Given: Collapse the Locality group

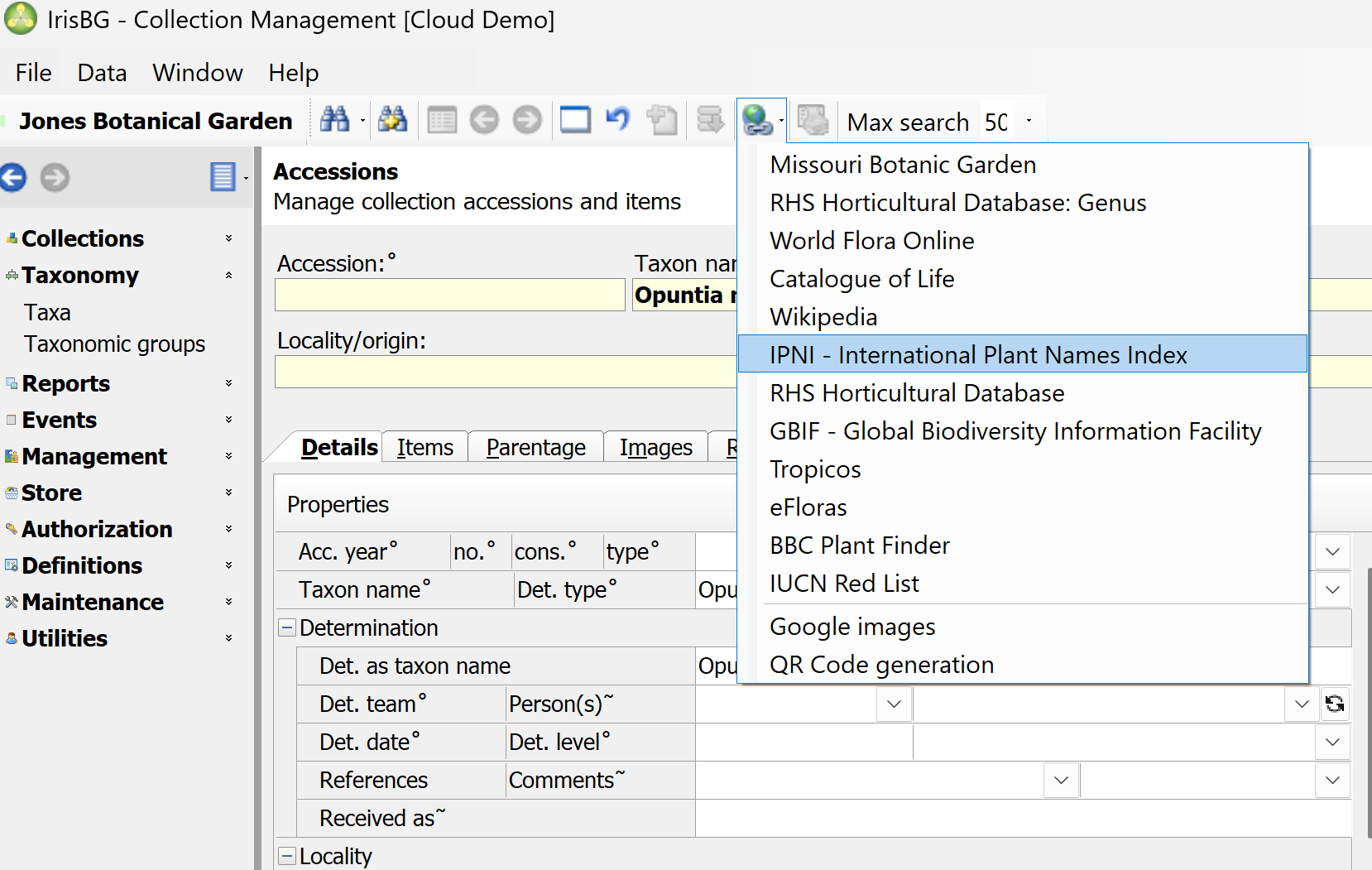Looking at the screenshot, I should (x=287, y=856).
